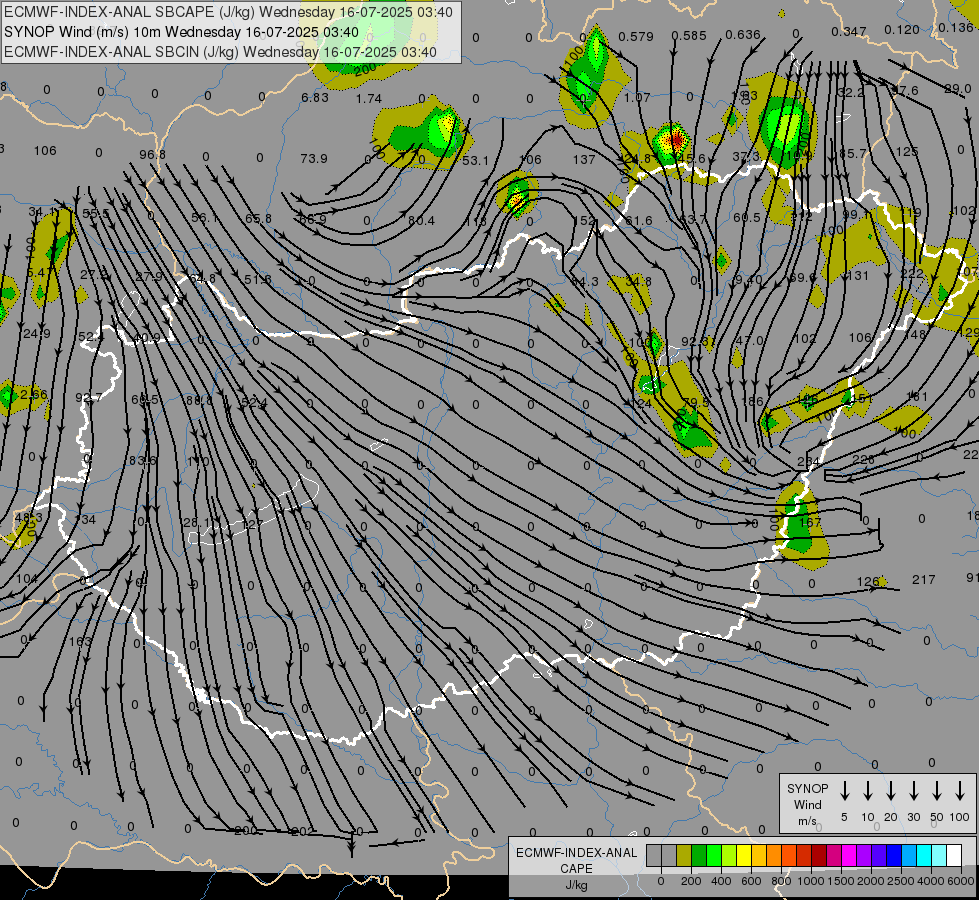Click the map value '92.7'
Viewport: 979px width, 900px height.
point(88,397)
